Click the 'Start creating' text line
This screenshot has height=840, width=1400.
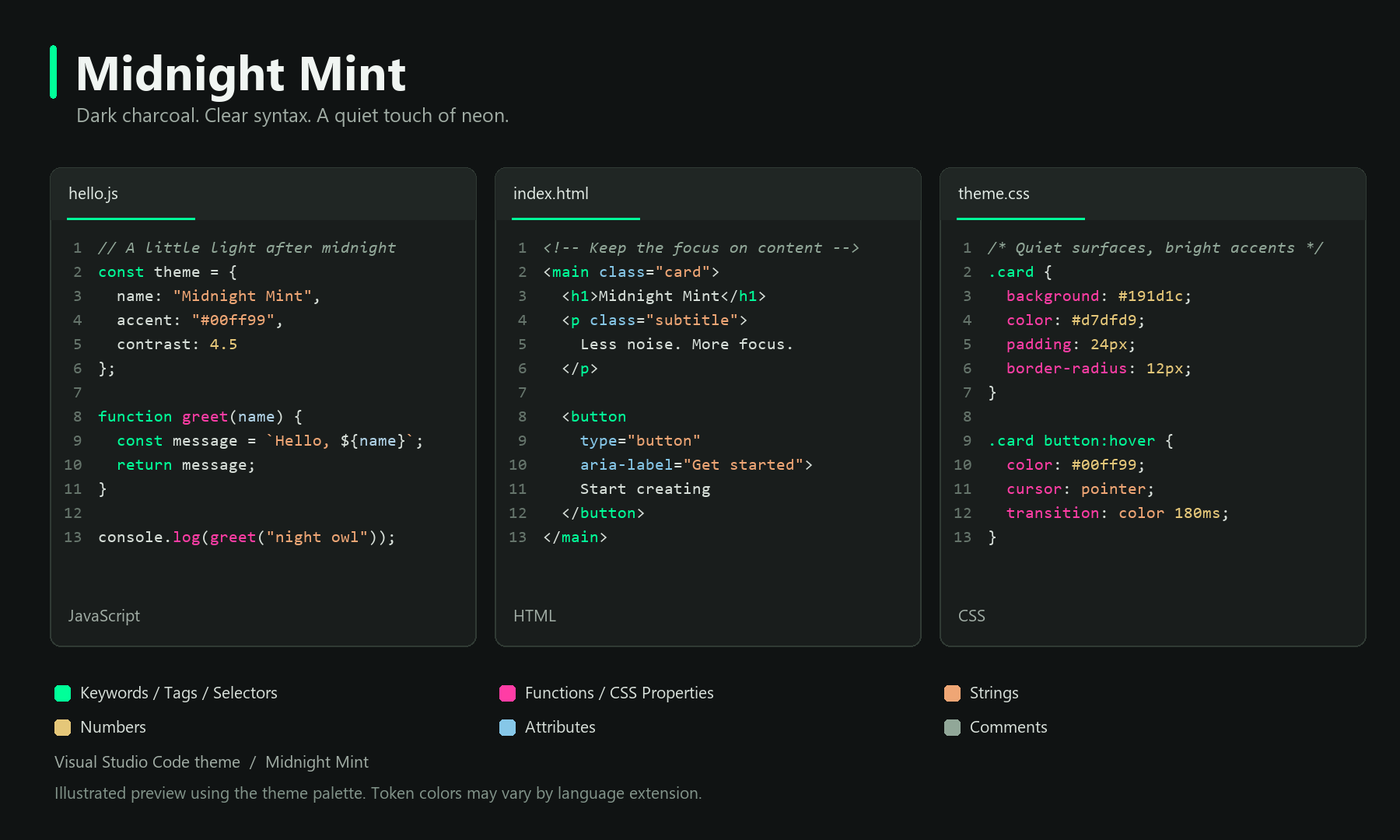645,489
